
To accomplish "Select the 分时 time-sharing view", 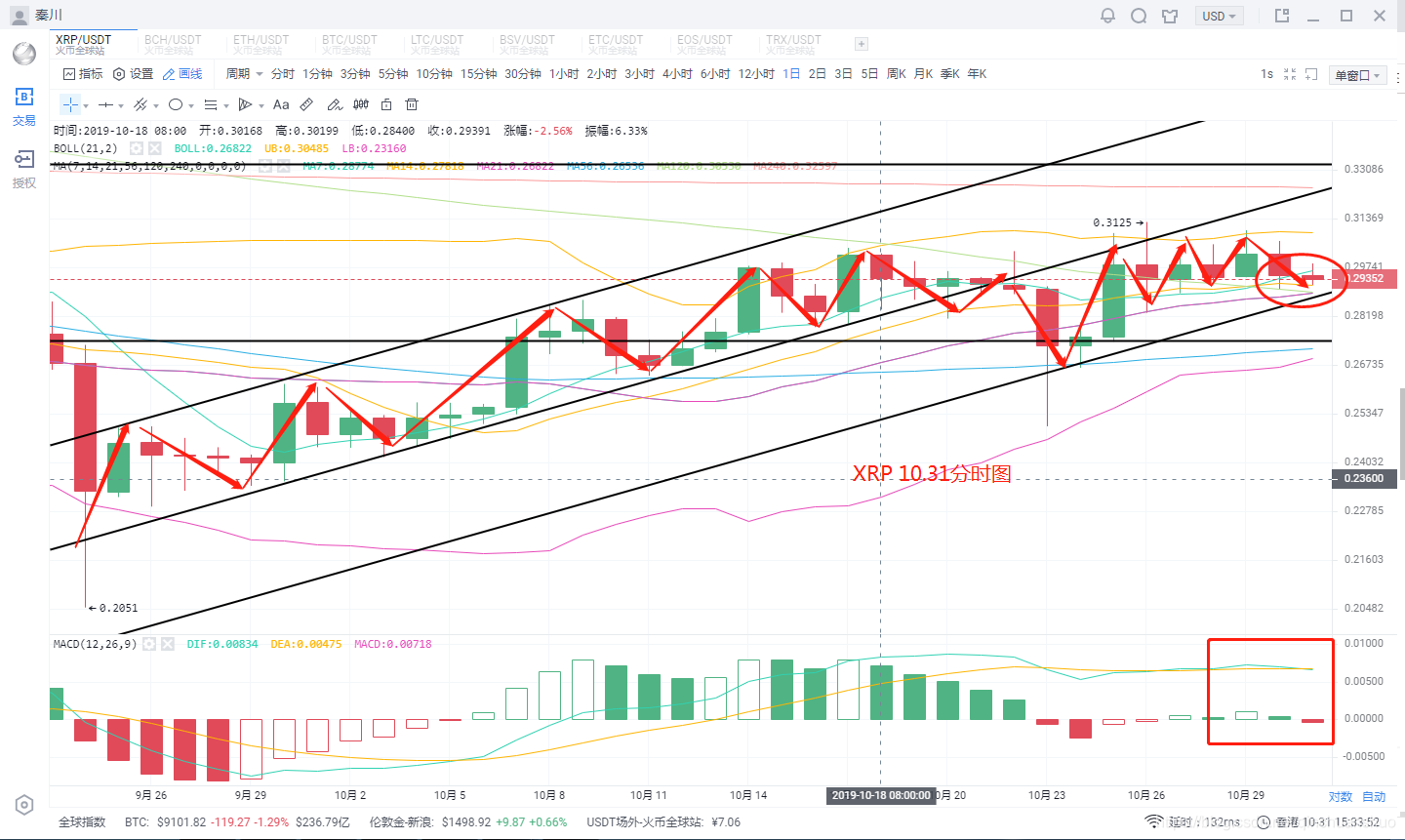I will pos(283,74).
